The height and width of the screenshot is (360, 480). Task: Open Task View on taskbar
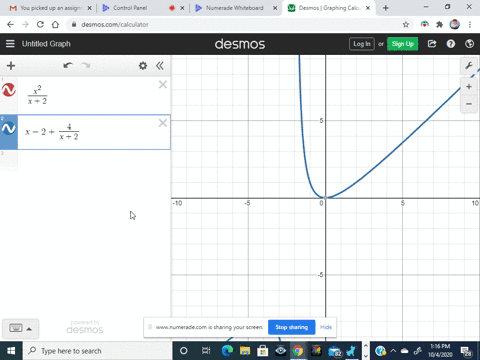pyautogui.click(x=206, y=351)
